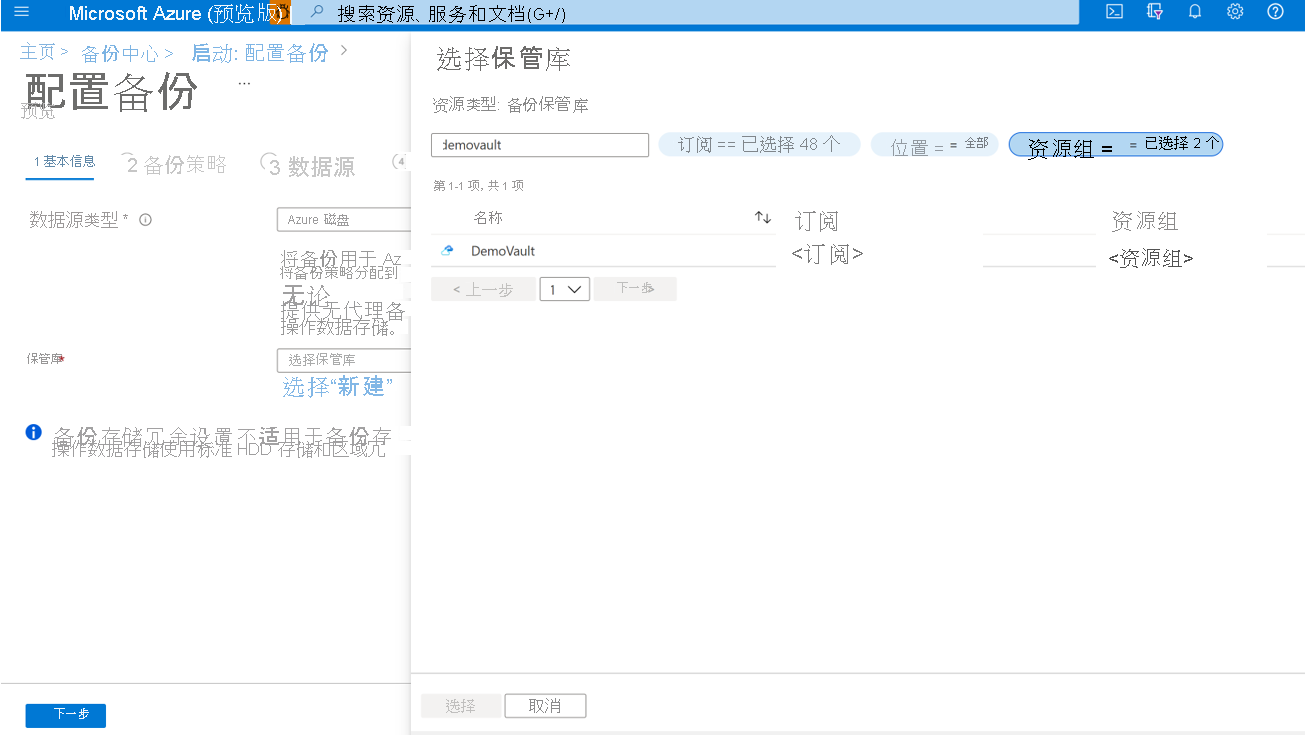Open the ellipsis more options
The width and height of the screenshot is (1305, 735).
[244, 83]
